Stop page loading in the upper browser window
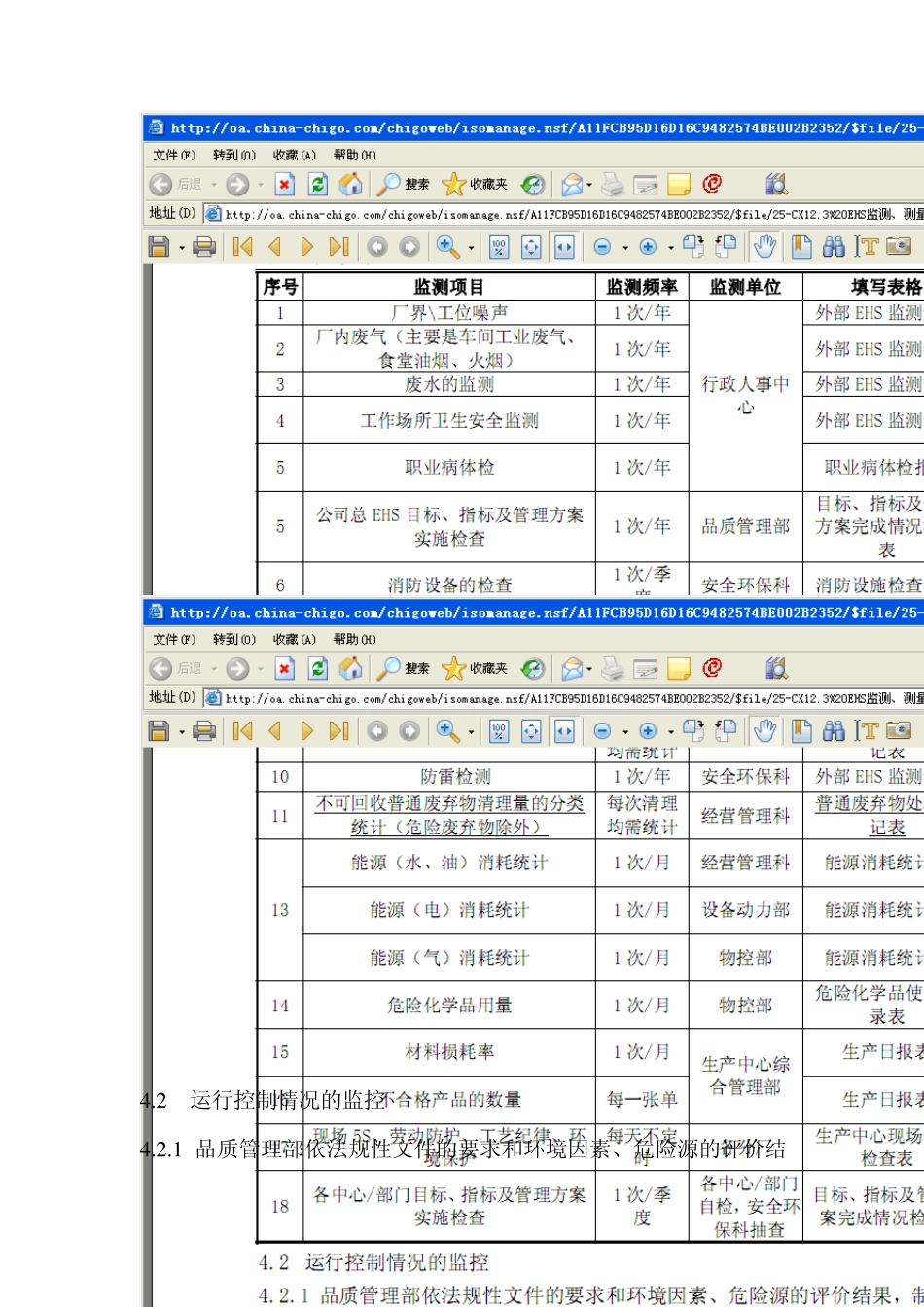 284,184
